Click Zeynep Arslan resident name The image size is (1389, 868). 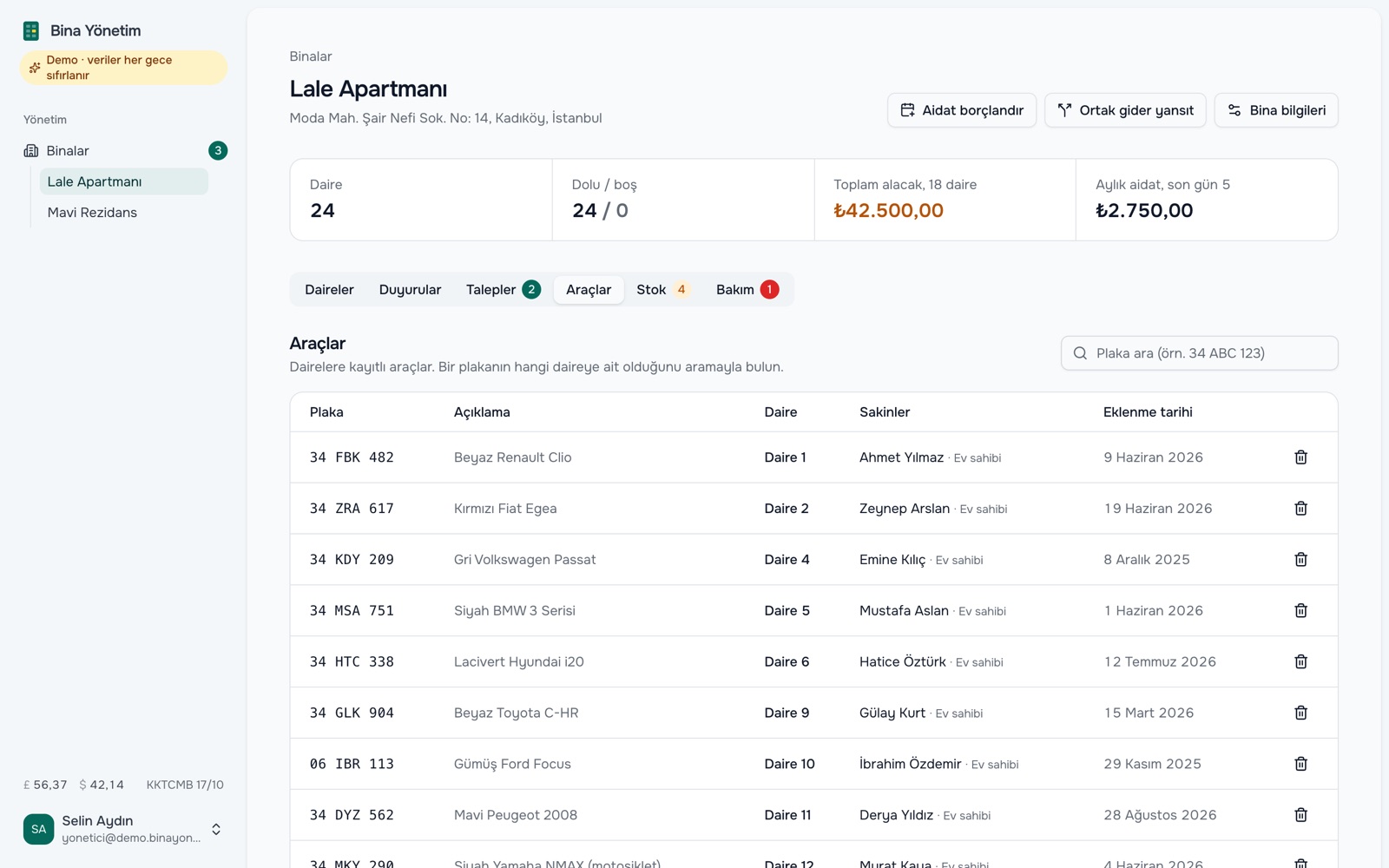(x=905, y=509)
